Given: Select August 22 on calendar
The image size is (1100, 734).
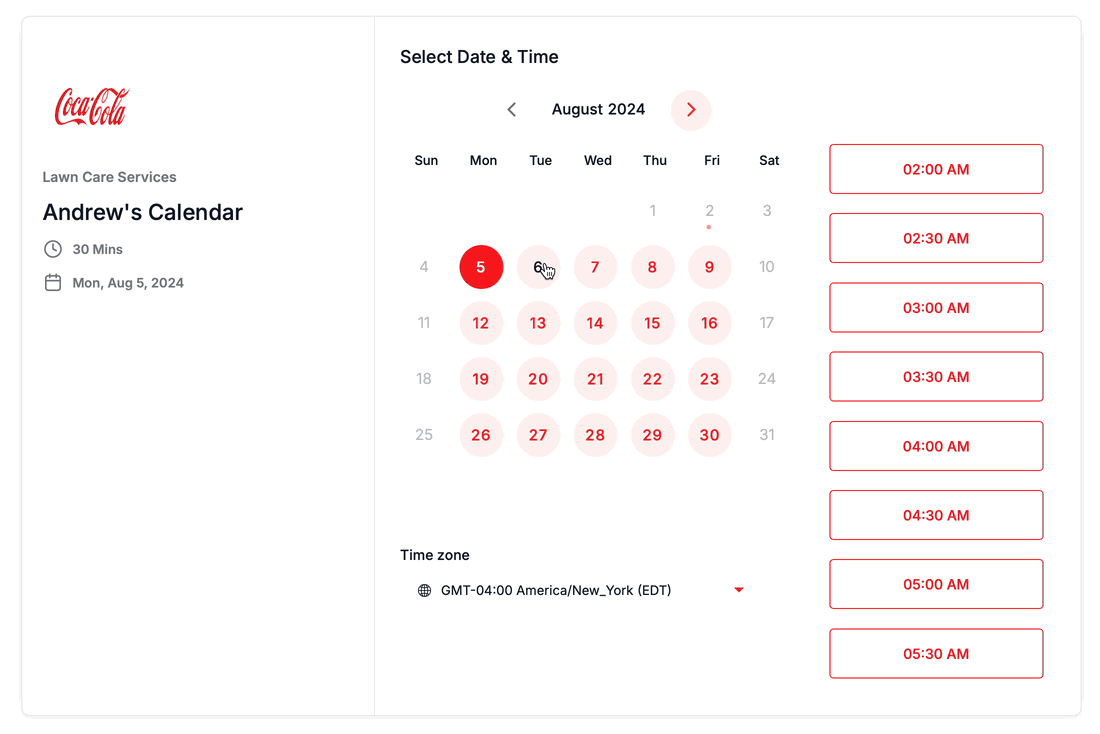Looking at the screenshot, I should pyautogui.click(x=652, y=379).
